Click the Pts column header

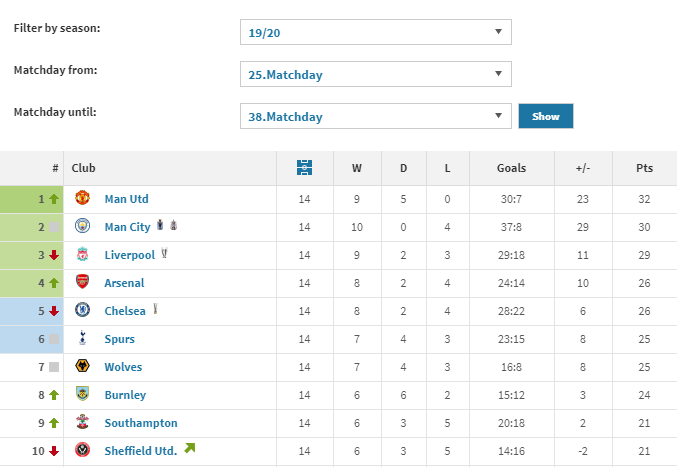[644, 168]
